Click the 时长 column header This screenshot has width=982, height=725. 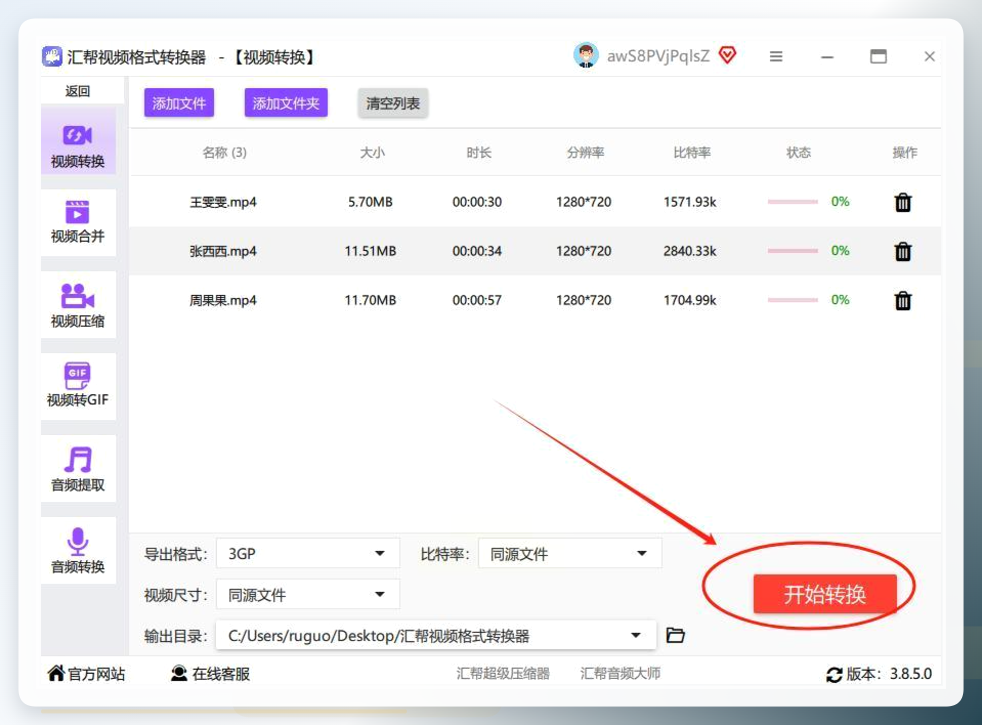pos(478,153)
